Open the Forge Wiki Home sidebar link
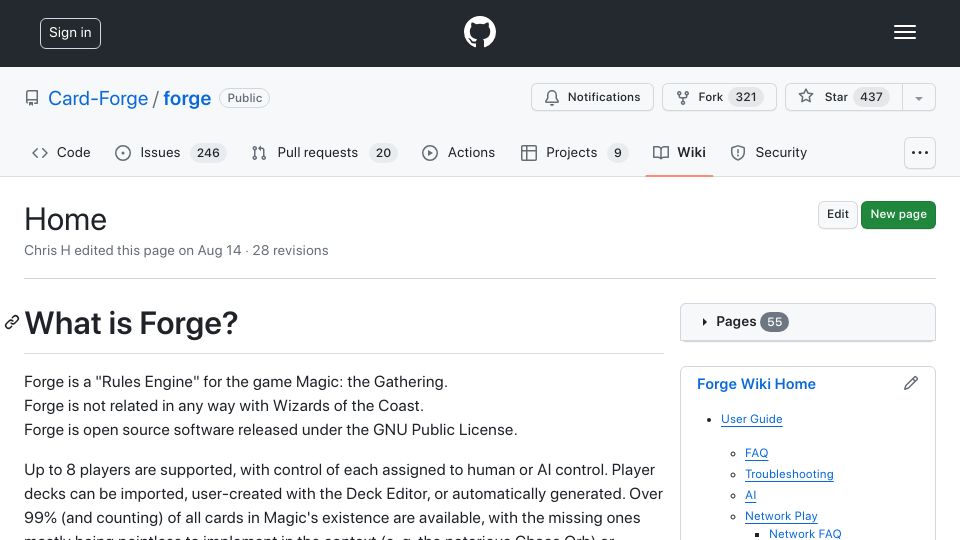This screenshot has width=960, height=540. click(x=756, y=384)
